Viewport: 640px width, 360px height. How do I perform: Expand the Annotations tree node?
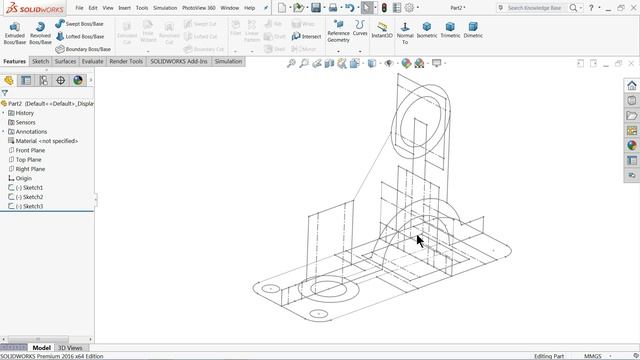(x=4, y=132)
